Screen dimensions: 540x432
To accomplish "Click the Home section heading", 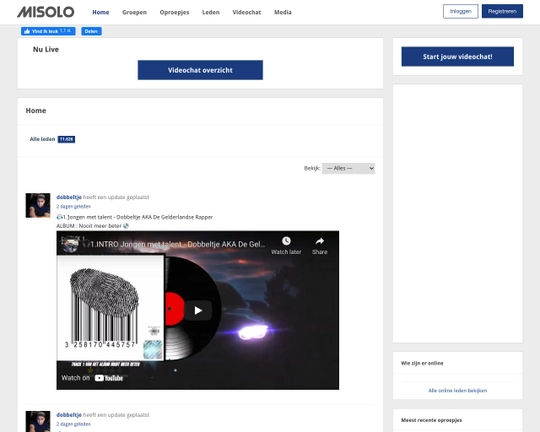I will tap(36, 111).
